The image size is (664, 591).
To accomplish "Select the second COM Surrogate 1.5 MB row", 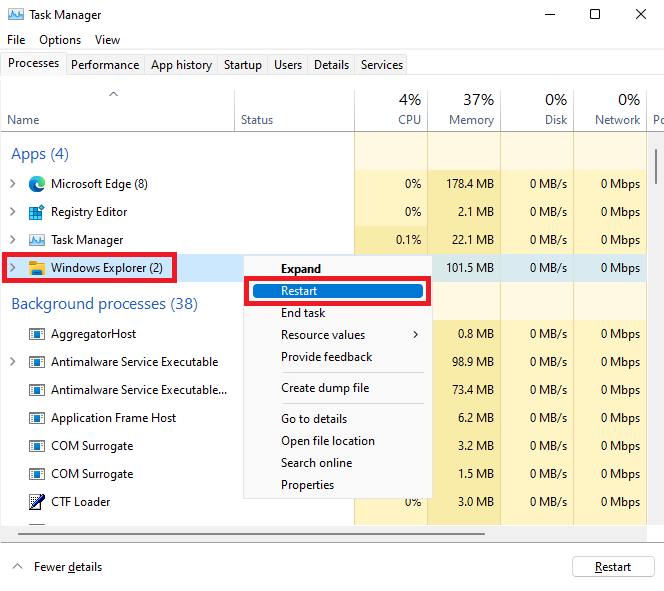I will (324, 474).
